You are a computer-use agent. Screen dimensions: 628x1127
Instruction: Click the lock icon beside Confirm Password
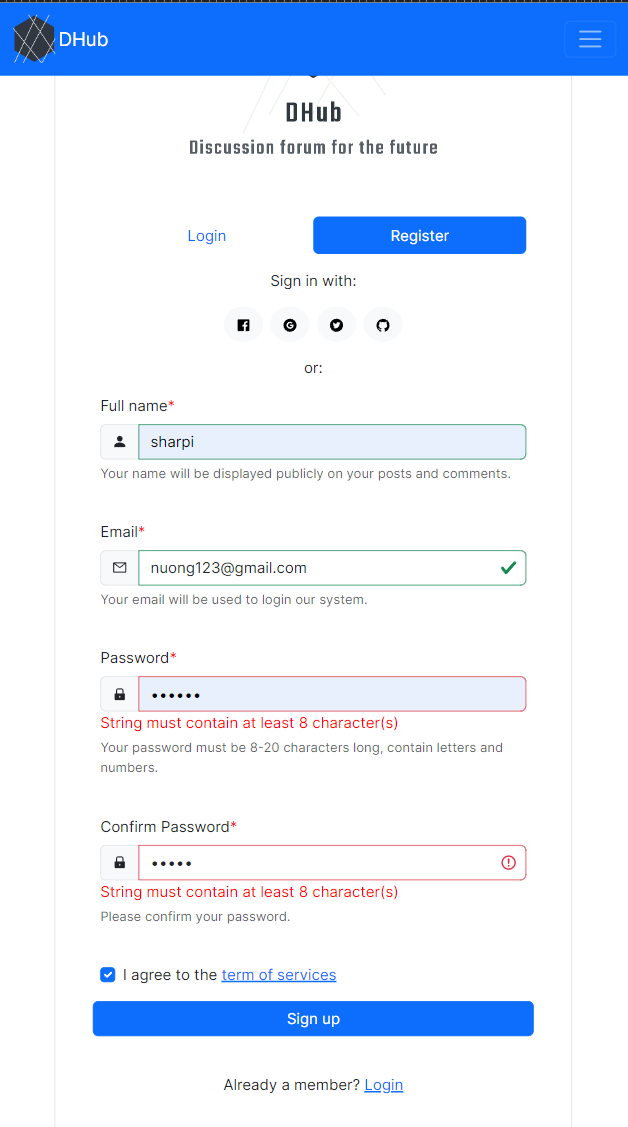(120, 862)
